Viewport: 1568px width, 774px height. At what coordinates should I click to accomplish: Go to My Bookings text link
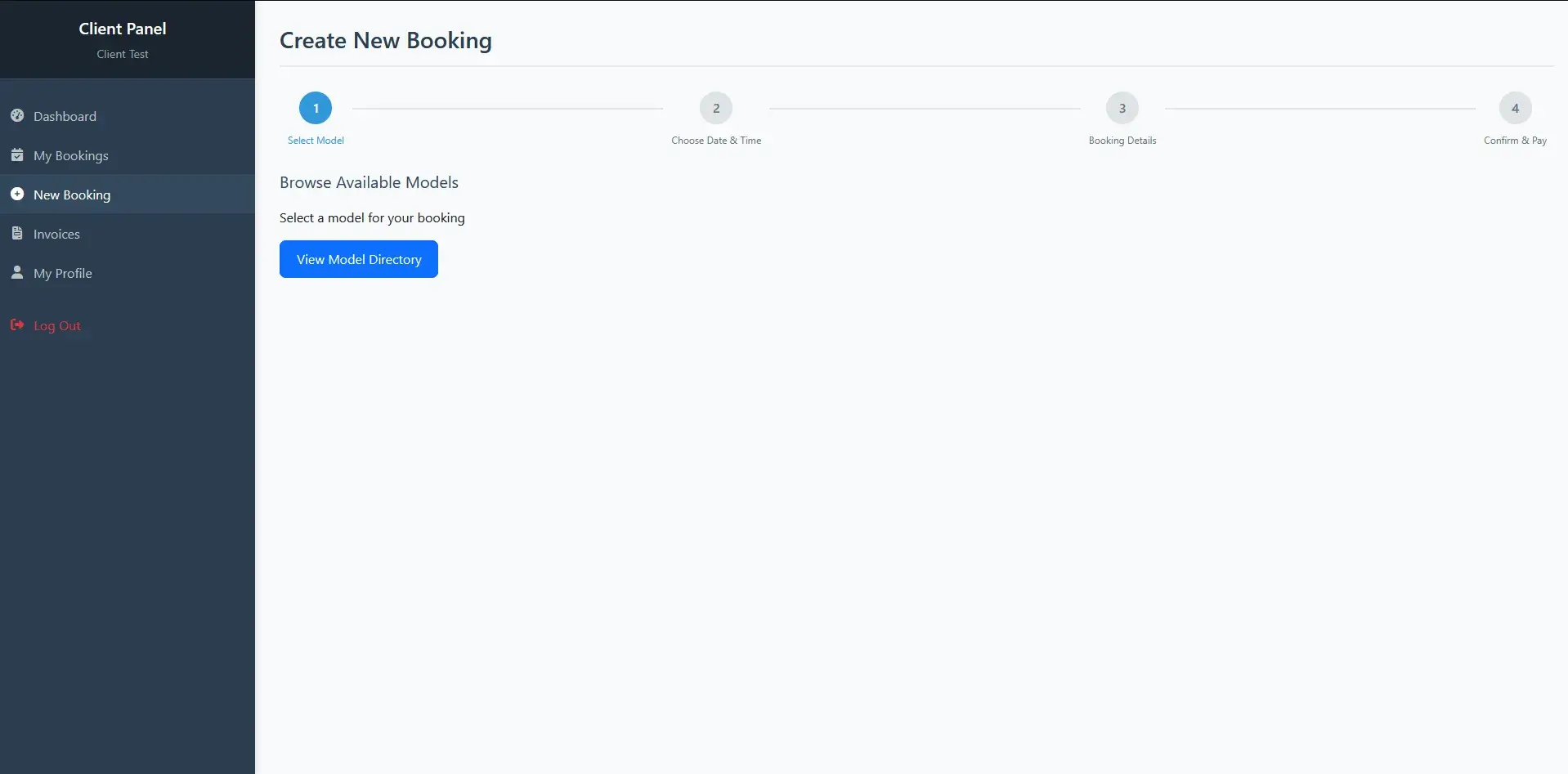[70, 156]
